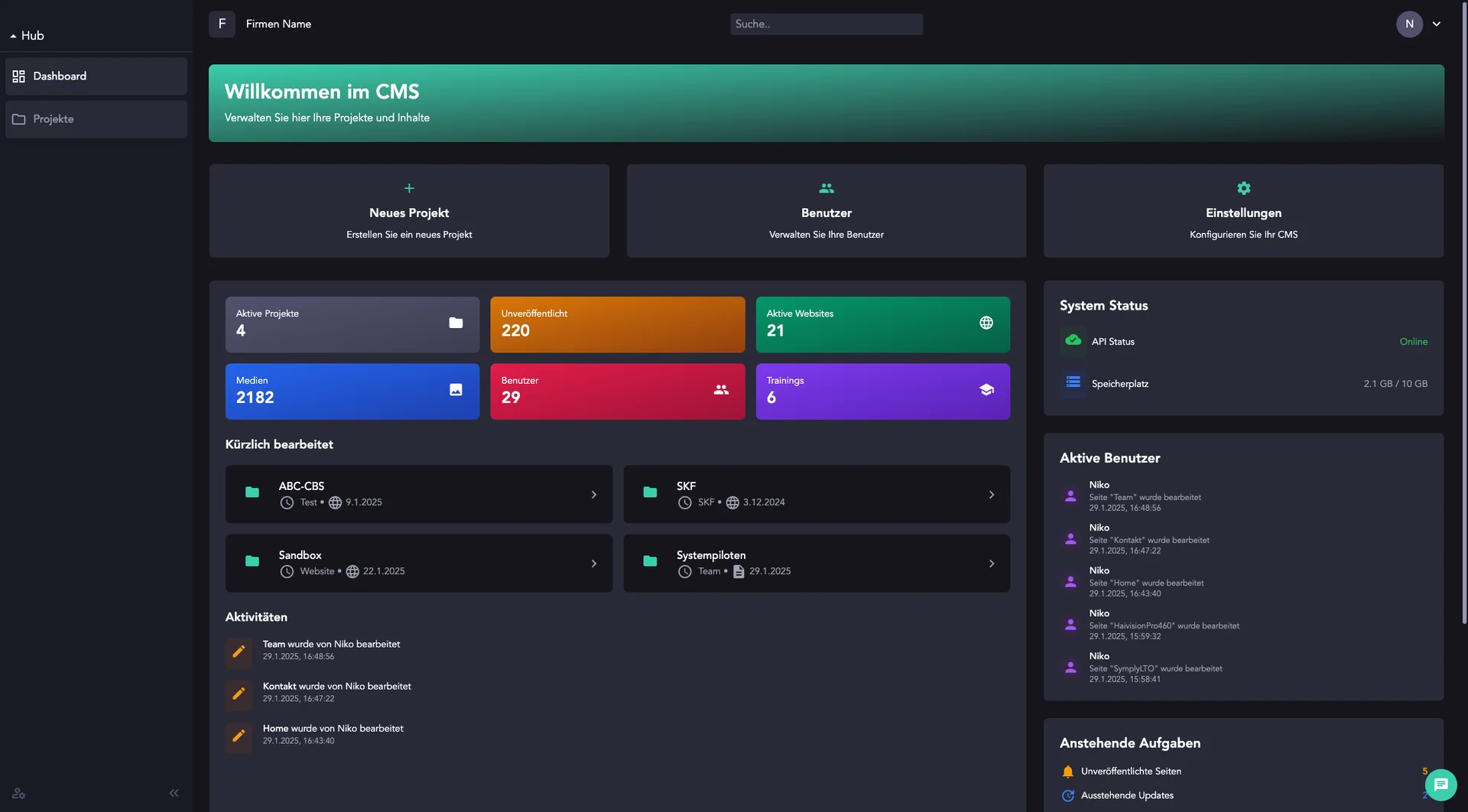Screen dimensions: 1468x812
Task: Collapse the Hub section in sidebar
Action: pos(27,35)
